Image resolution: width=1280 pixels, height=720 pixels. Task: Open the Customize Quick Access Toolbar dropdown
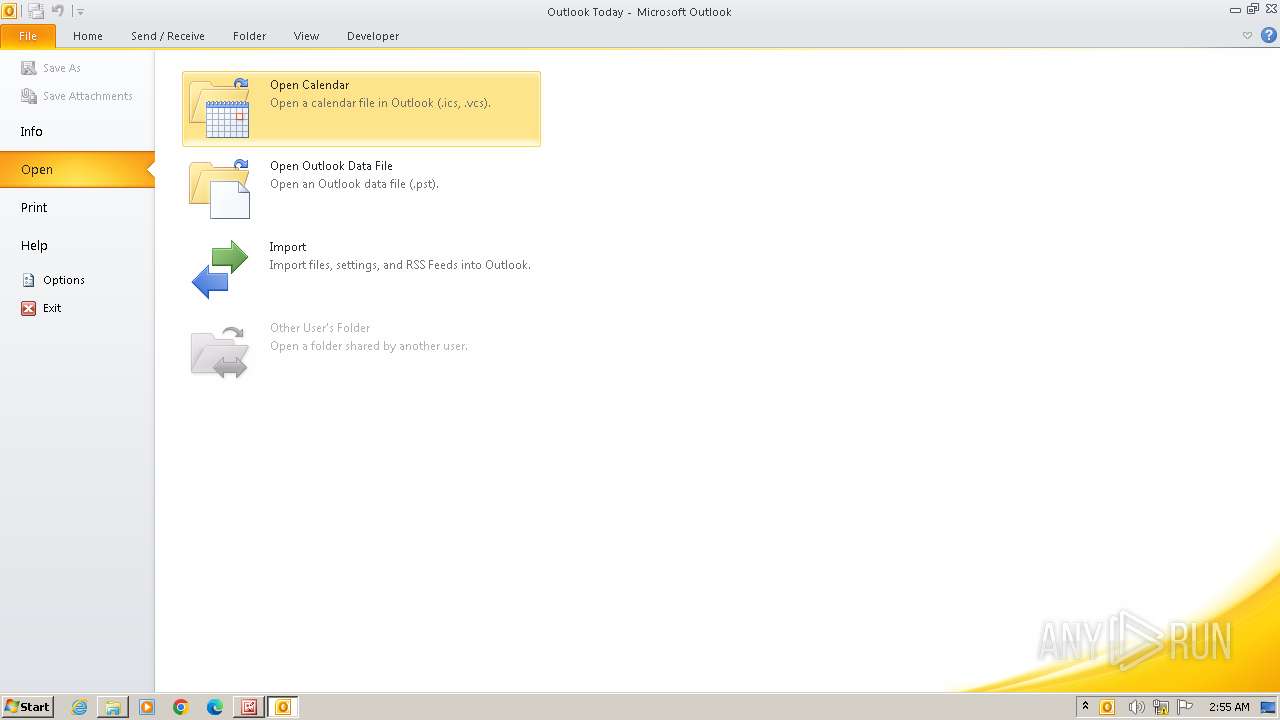coord(80,12)
